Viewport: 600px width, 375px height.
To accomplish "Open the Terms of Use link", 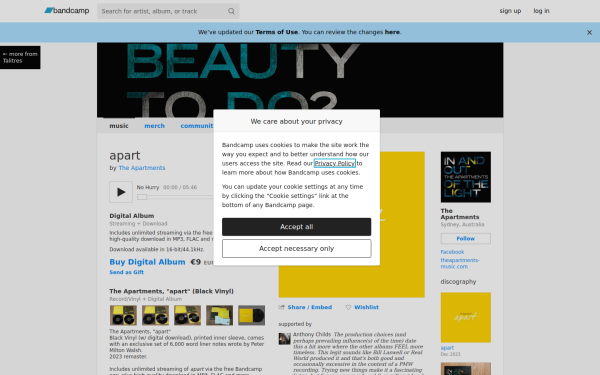I will pyautogui.click(x=276, y=32).
